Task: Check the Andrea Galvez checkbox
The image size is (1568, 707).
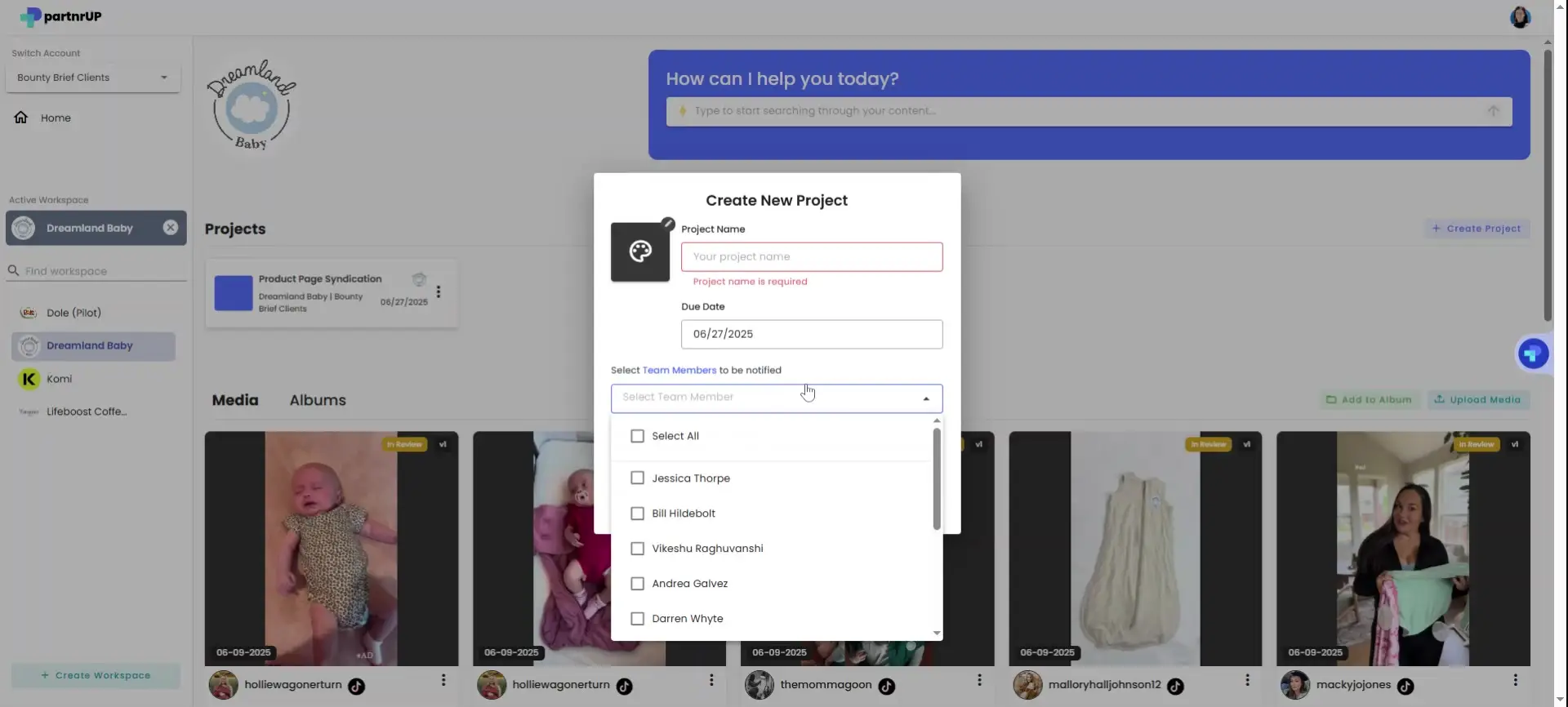Action: point(637,584)
